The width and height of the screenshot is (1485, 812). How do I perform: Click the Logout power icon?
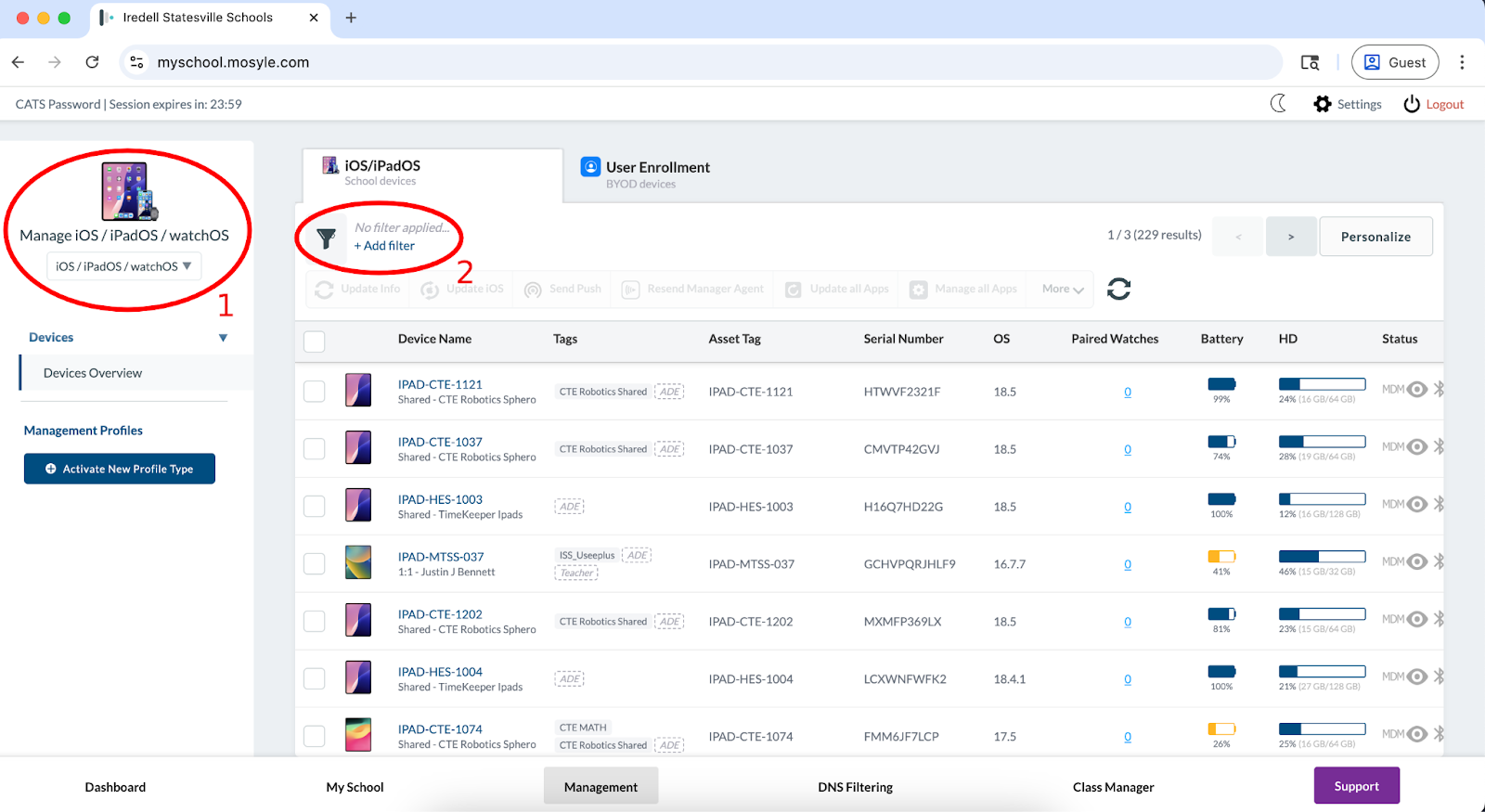coord(1412,104)
